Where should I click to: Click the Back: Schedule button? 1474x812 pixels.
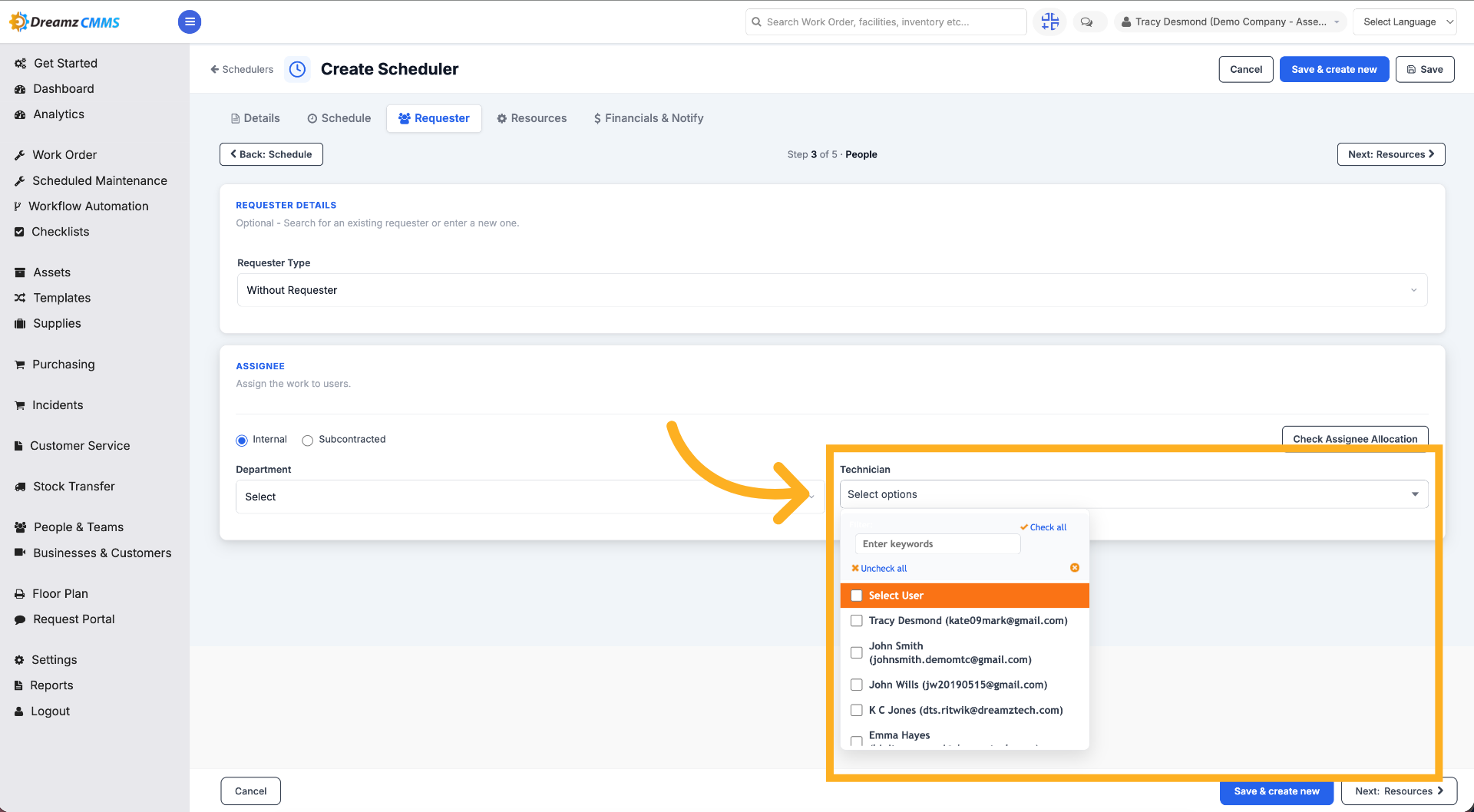tap(271, 154)
